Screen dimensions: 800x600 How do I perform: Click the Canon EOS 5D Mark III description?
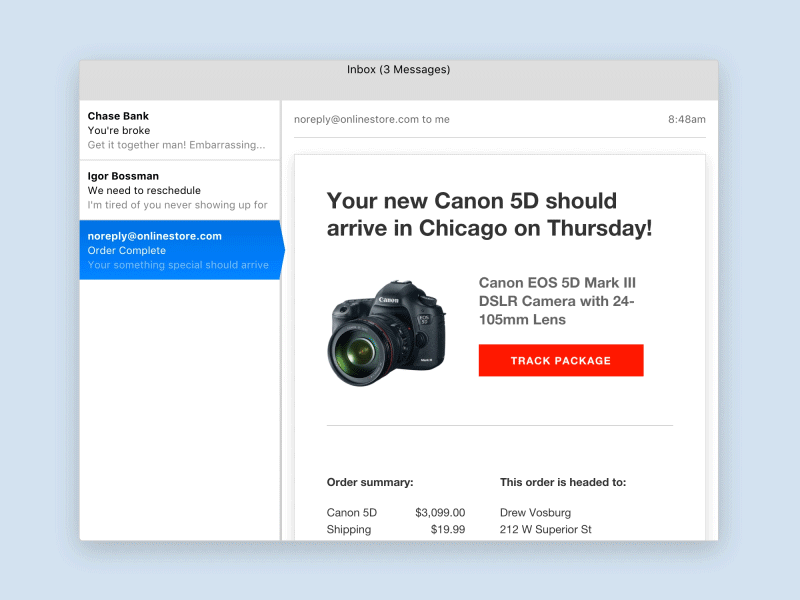point(559,300)
